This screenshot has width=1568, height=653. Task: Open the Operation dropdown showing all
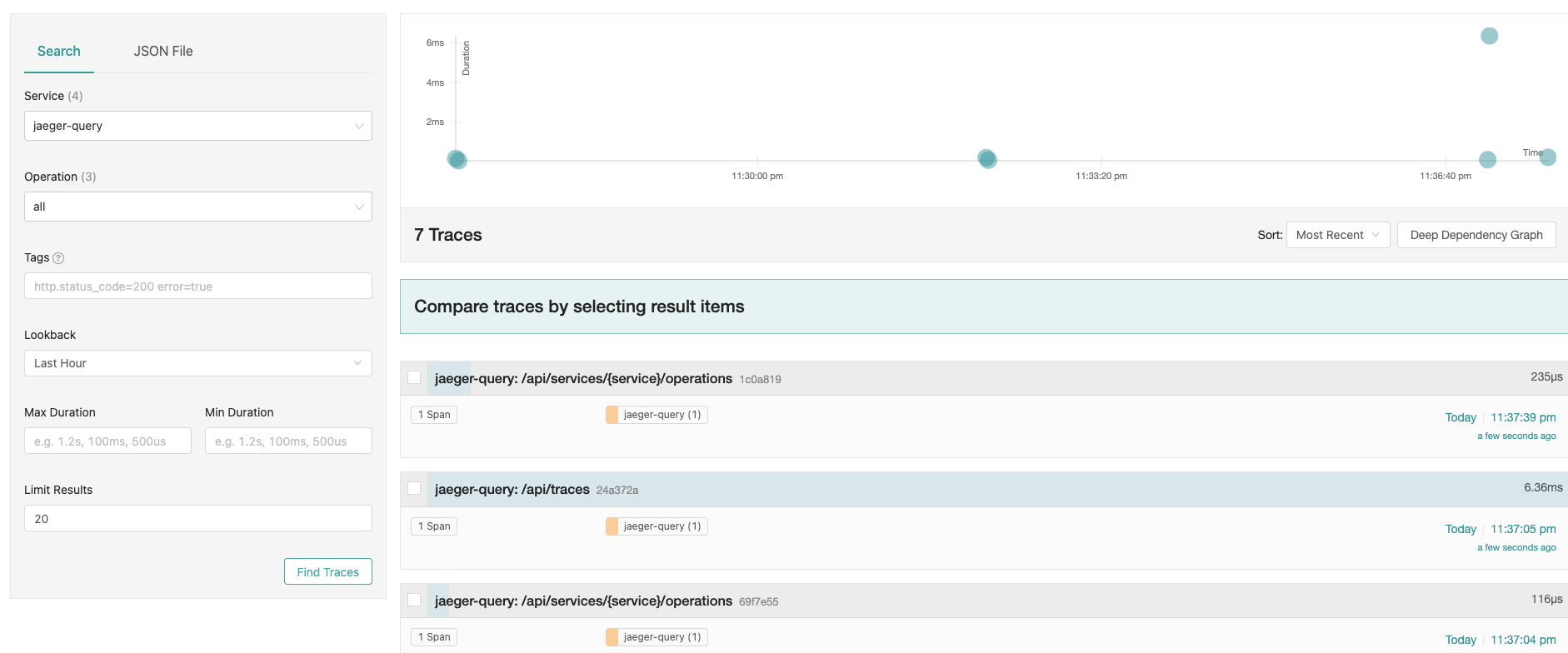point(198,207)
